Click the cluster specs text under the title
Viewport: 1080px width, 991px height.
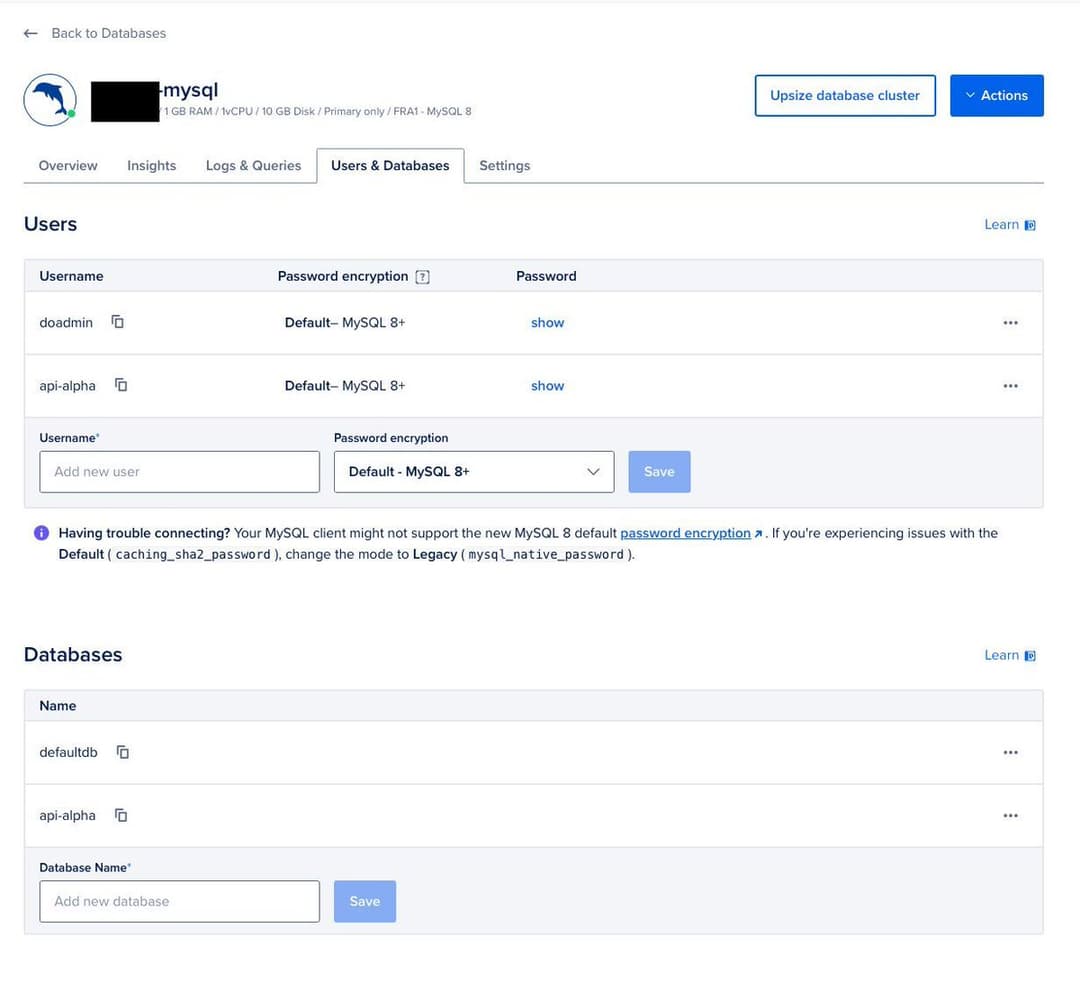[x=317, y=112]
